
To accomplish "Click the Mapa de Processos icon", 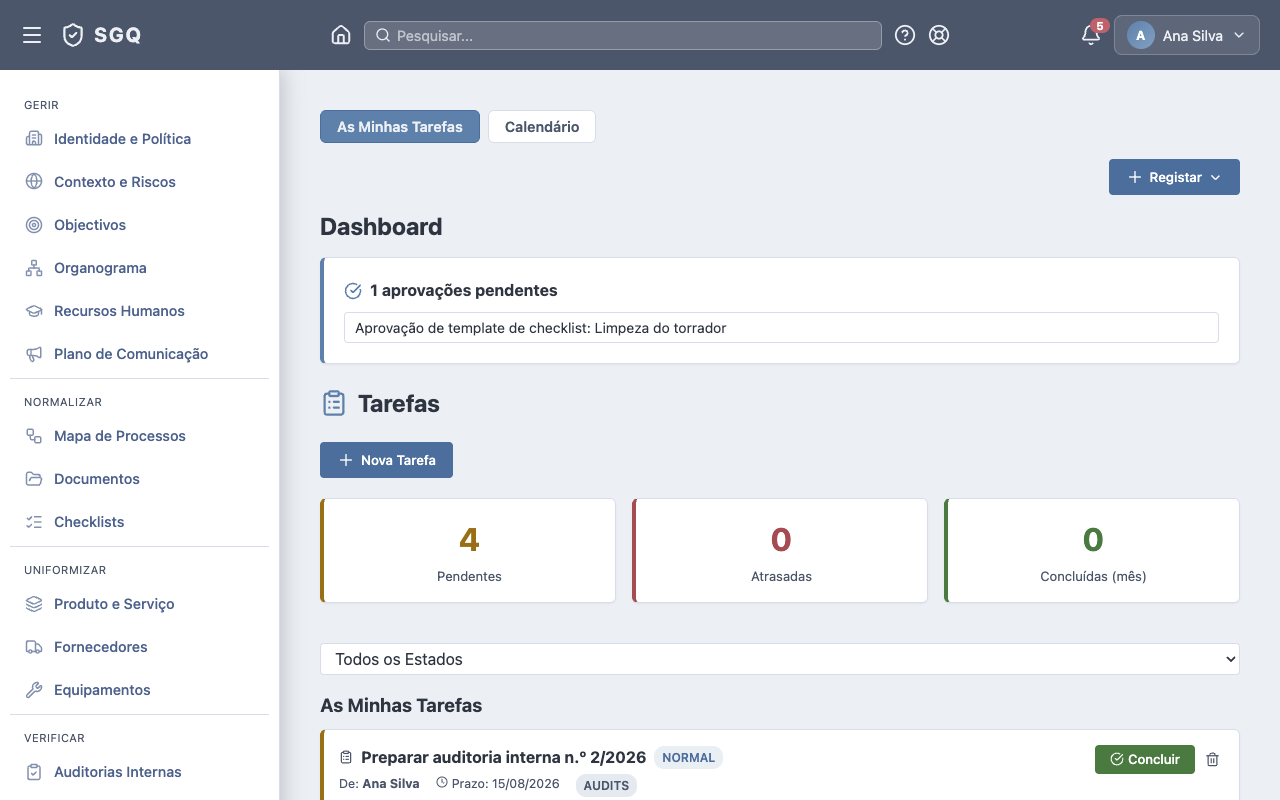I will click(x=34, y=436).
